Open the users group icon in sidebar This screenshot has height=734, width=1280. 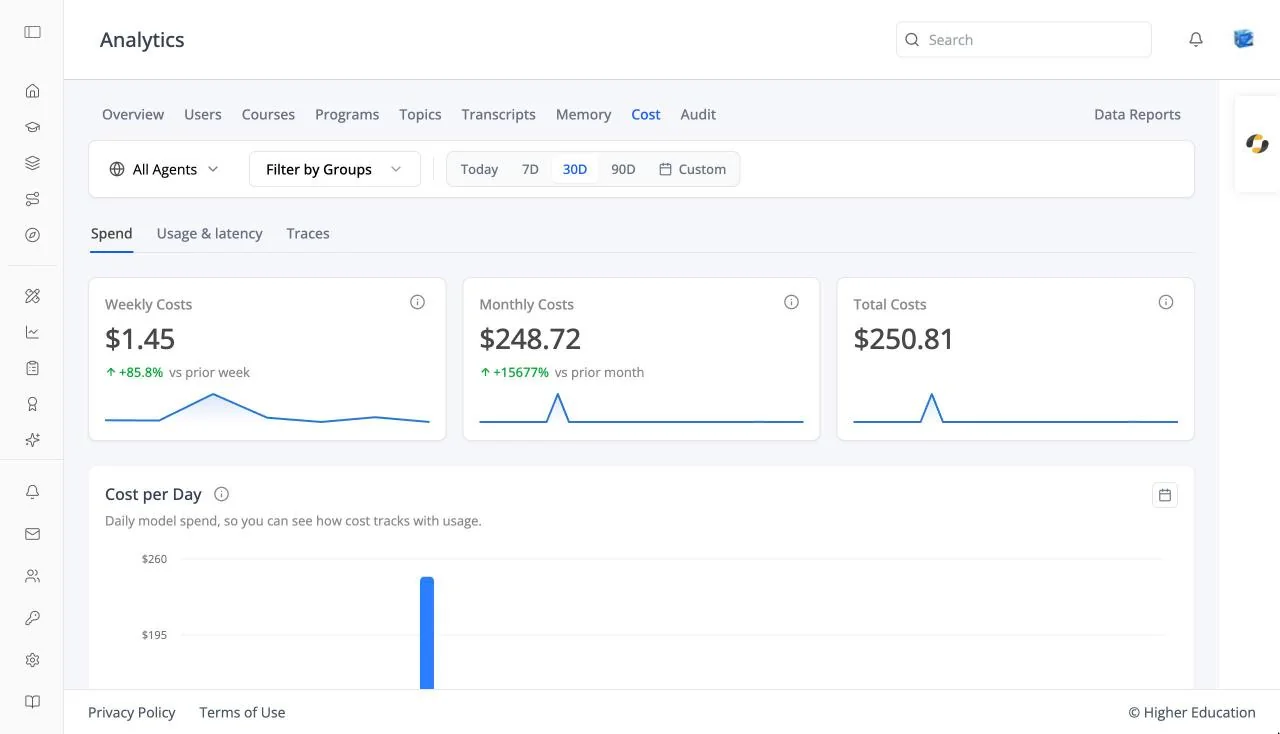point(32,576)
